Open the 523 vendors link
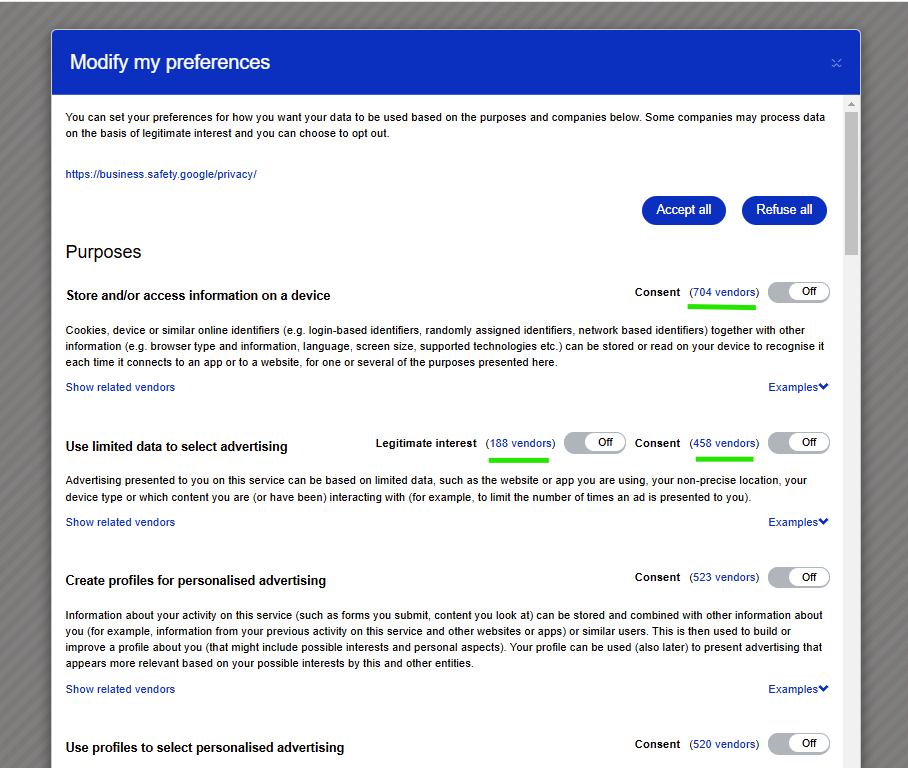The width and height of the screenshot is (908, 768). point(724,577)
